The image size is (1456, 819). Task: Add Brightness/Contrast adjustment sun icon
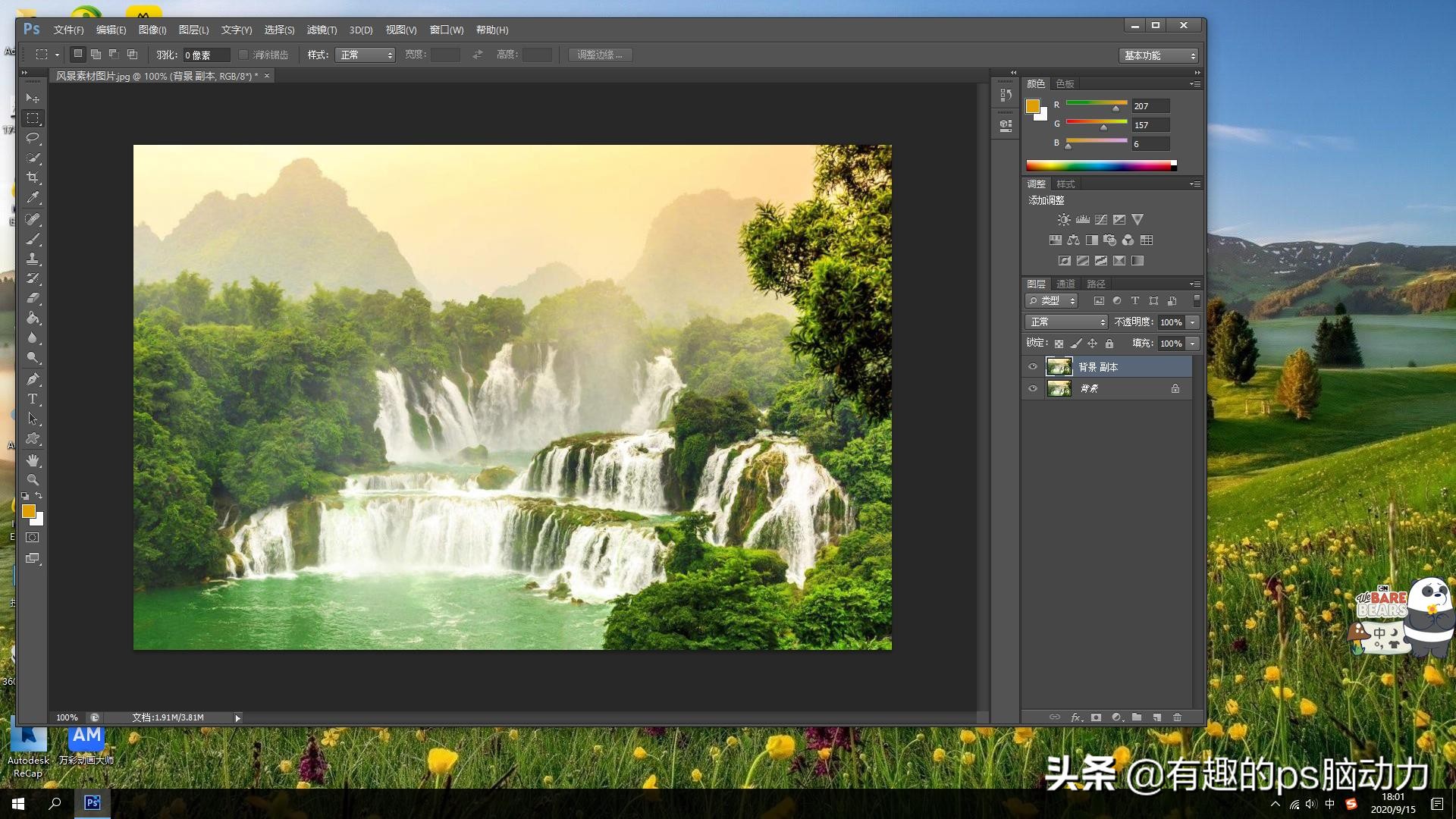tap(1064, 220)
